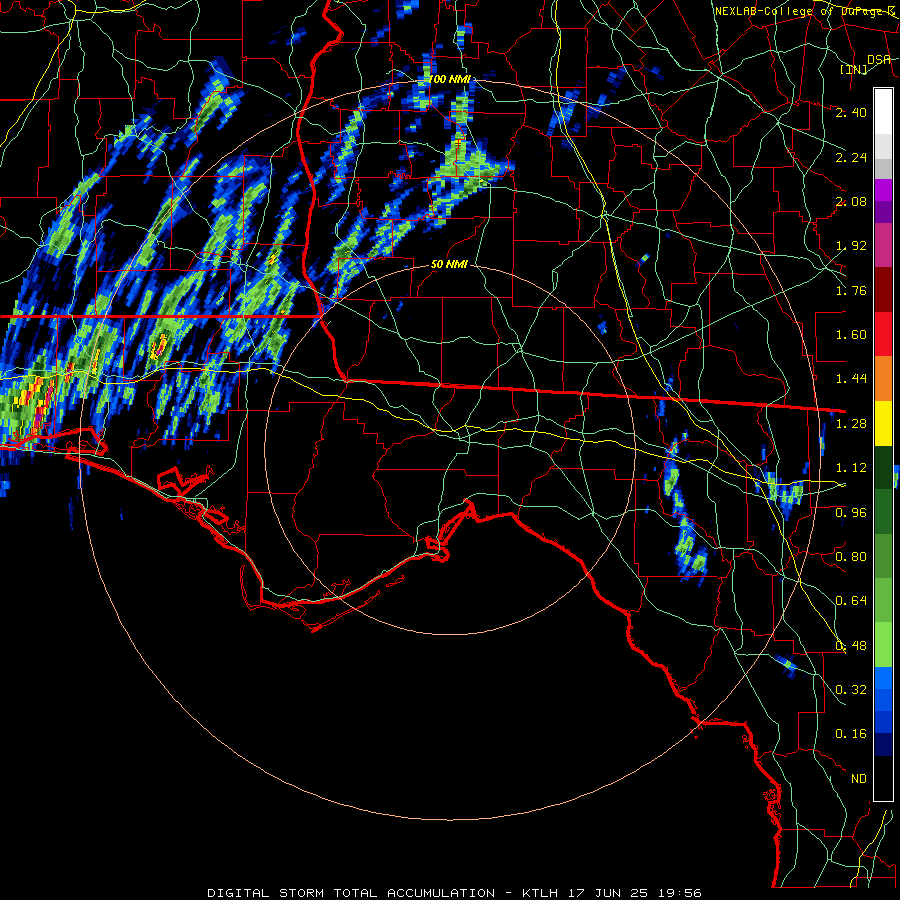Click the 1.28 legend value

coord(851,424)
